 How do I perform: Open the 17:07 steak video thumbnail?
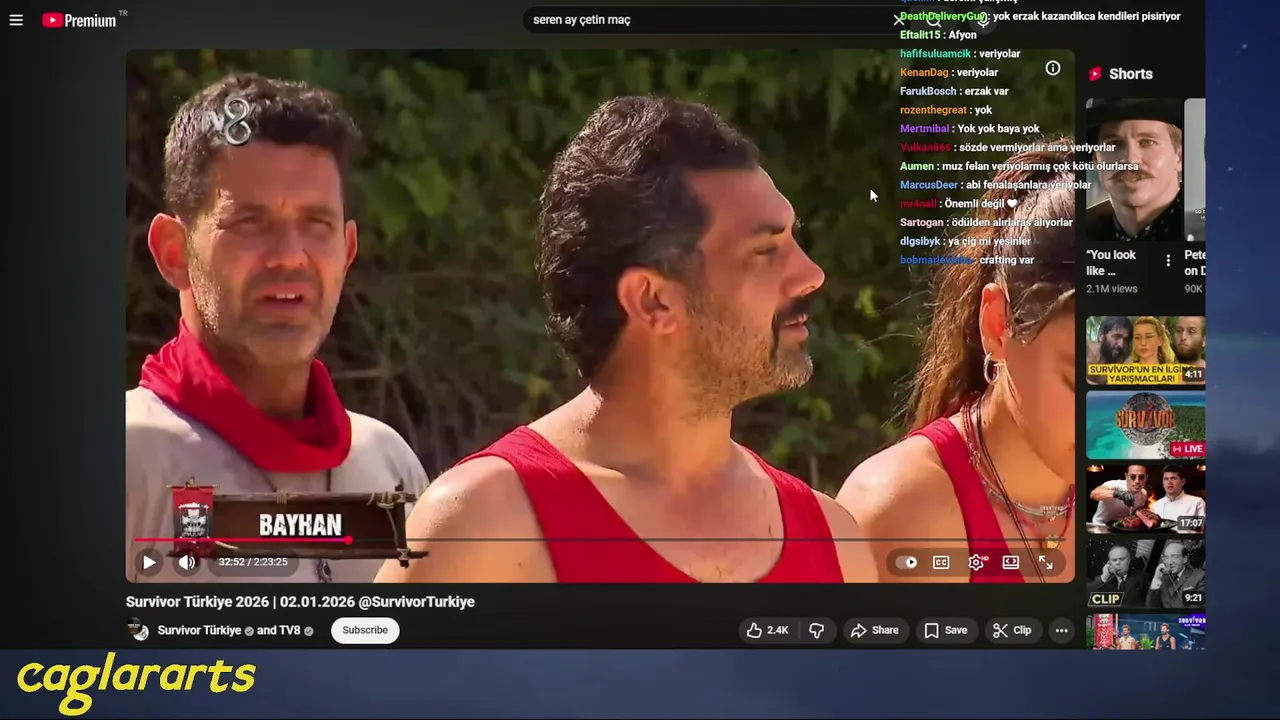coord(1146,498)
